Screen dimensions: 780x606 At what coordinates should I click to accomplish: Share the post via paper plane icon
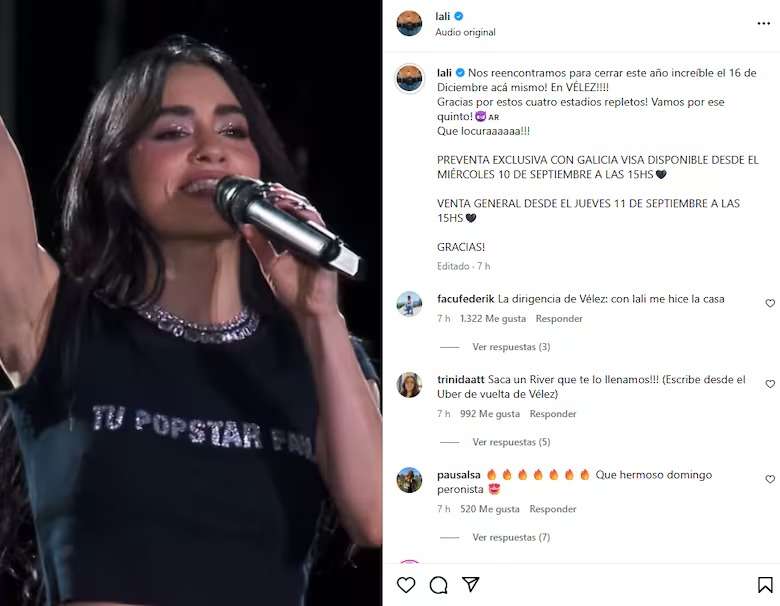point(471,584)
